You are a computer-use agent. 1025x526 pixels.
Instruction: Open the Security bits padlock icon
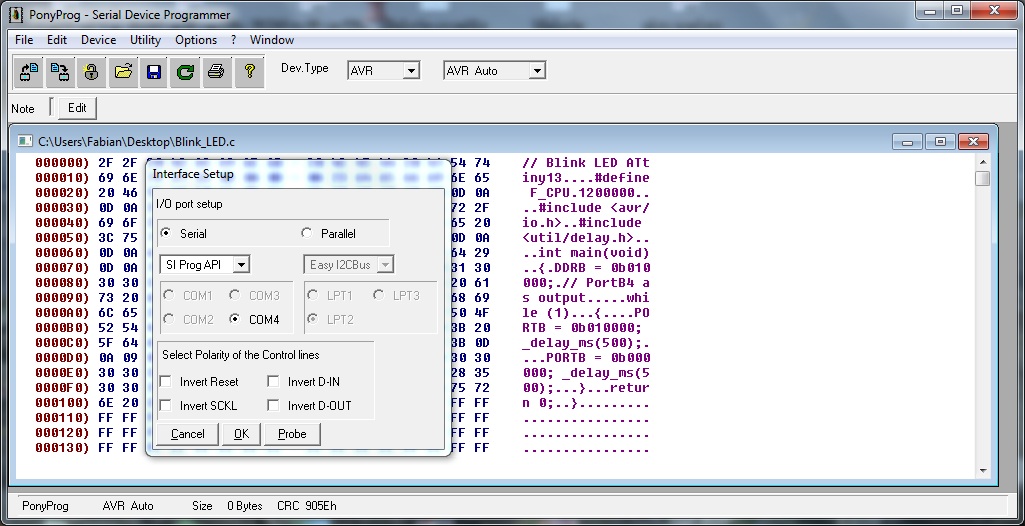pyautogui.click(x=92, y=71)
